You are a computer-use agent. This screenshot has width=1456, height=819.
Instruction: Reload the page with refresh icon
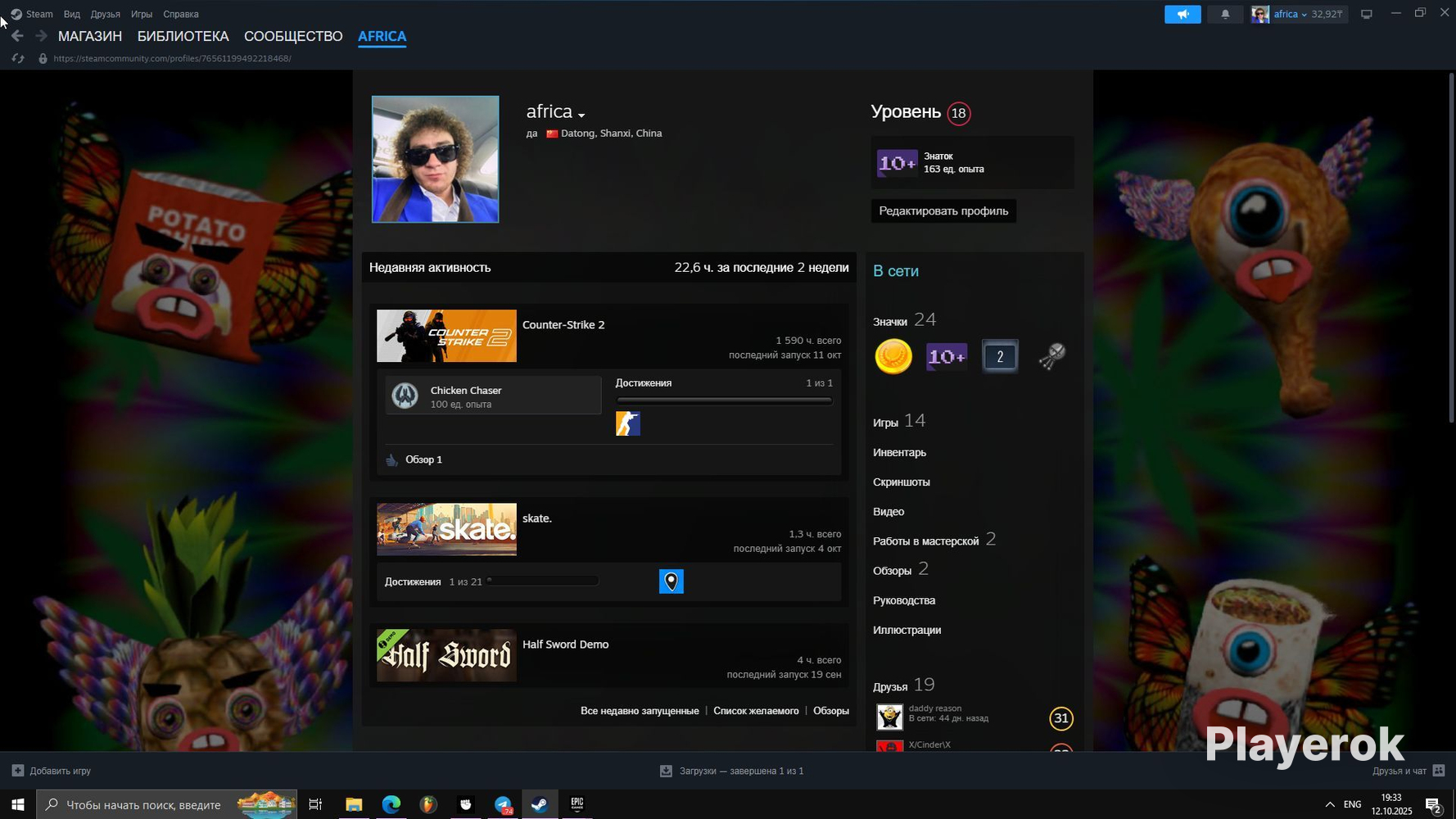pos(18,59)
